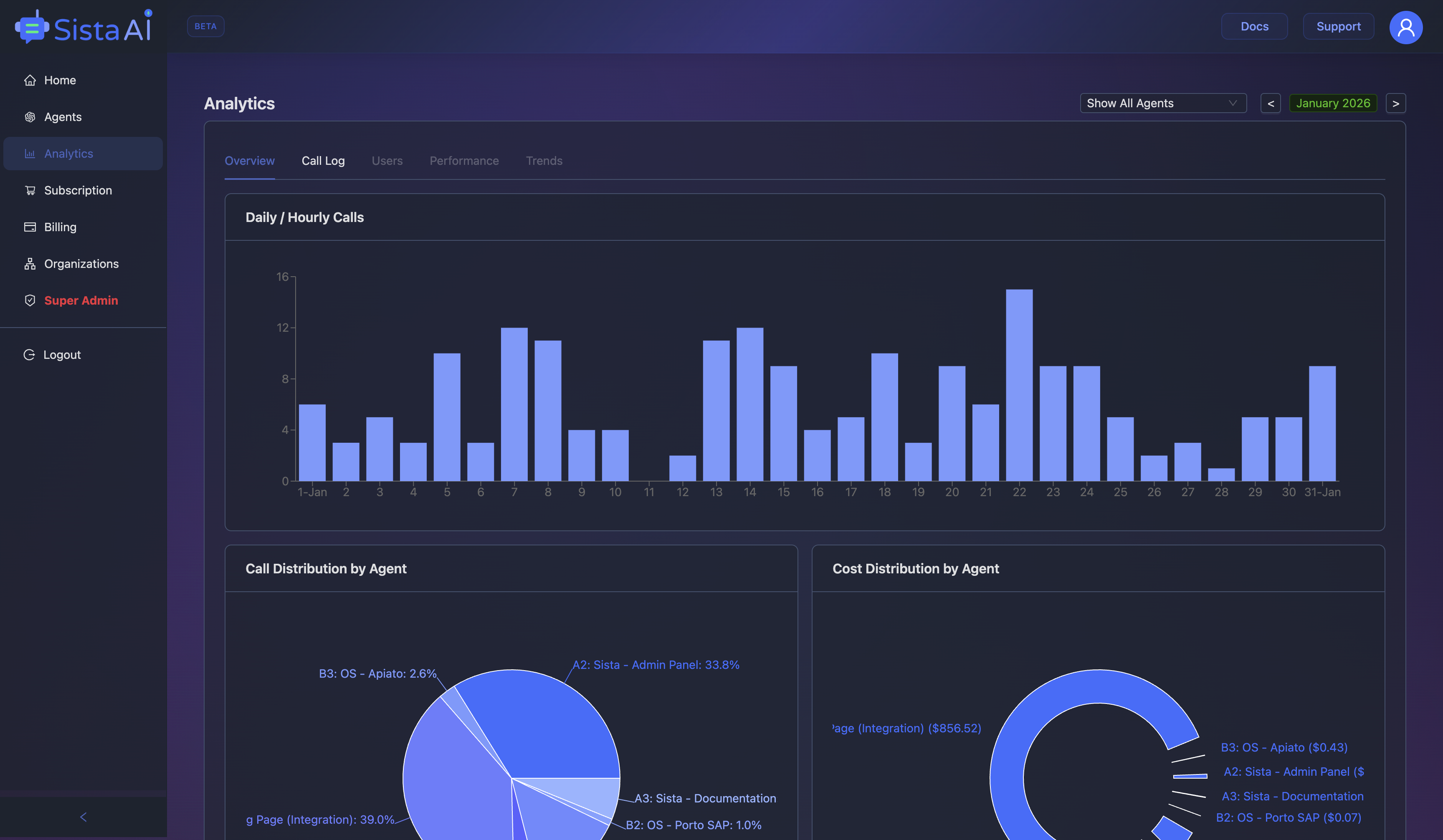Viewport: 1443px width, 840px height.
Task: Open the Show All Agents dropdown
Action: (1163, 103)
